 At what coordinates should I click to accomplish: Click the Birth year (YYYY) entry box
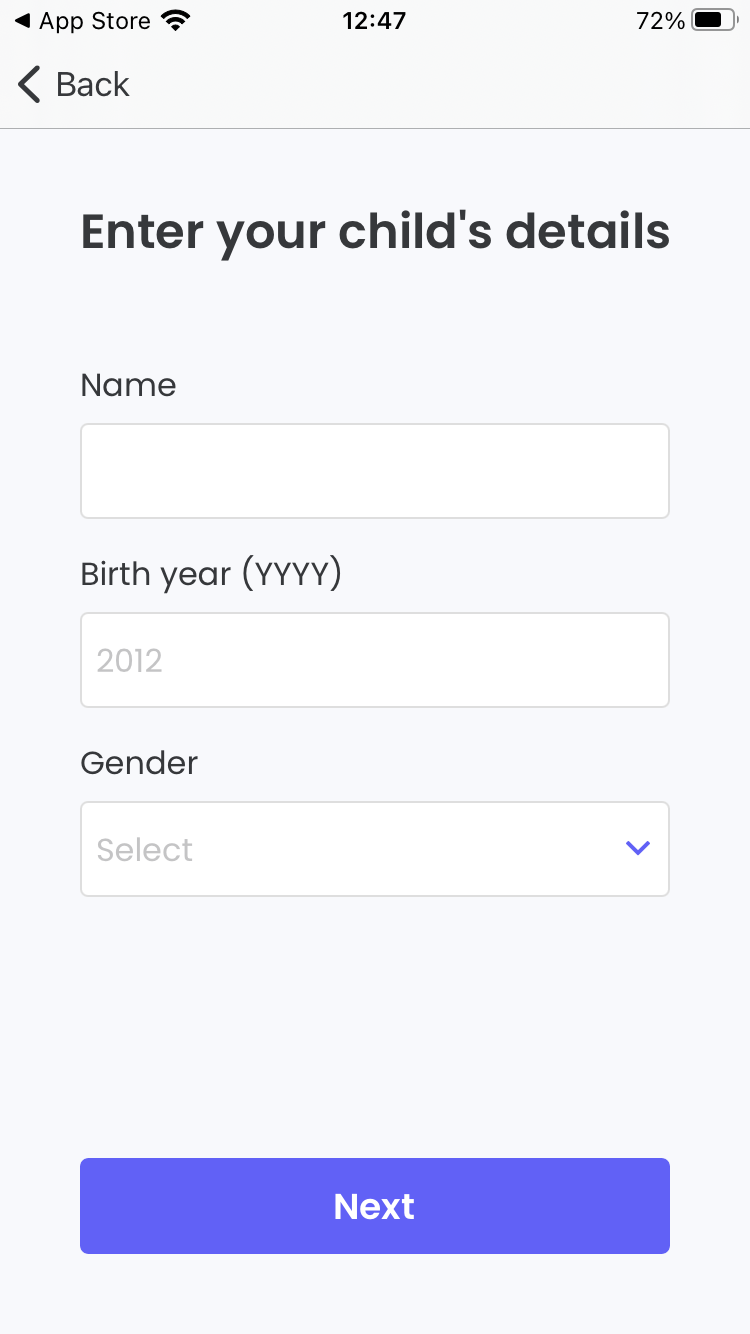pyautogui.click(x=375, y=659)
